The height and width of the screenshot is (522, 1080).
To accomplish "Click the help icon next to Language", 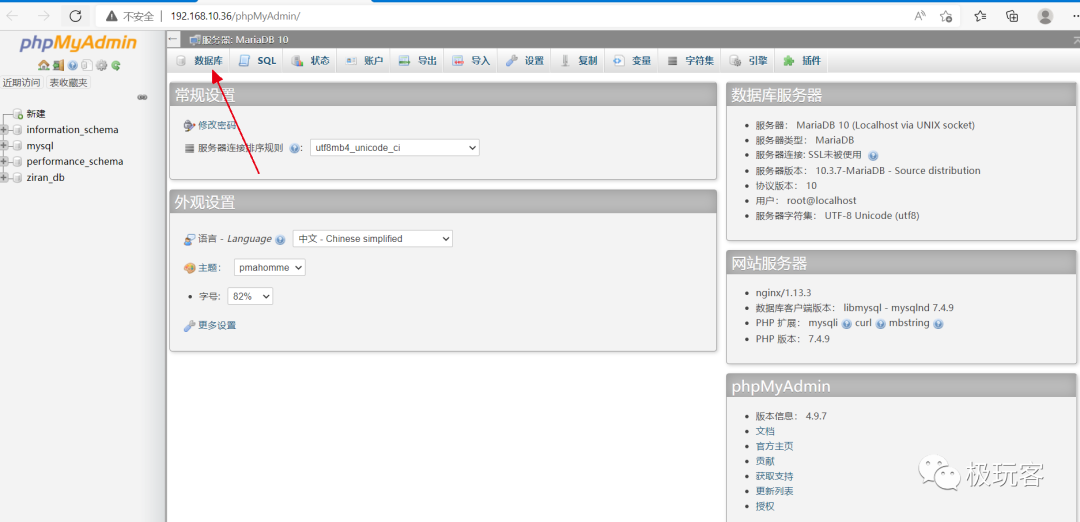I will tap(280, 240).
